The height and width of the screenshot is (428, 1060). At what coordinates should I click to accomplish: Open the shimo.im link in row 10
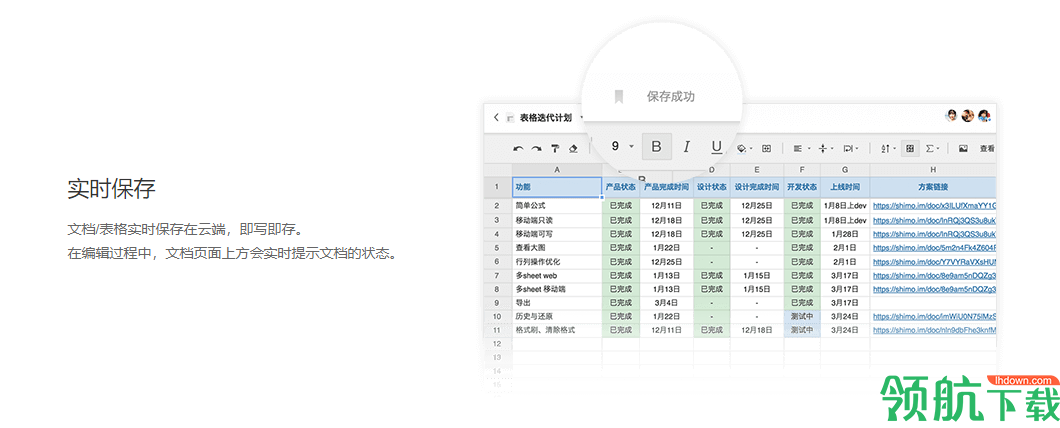(x=934, y=316)
